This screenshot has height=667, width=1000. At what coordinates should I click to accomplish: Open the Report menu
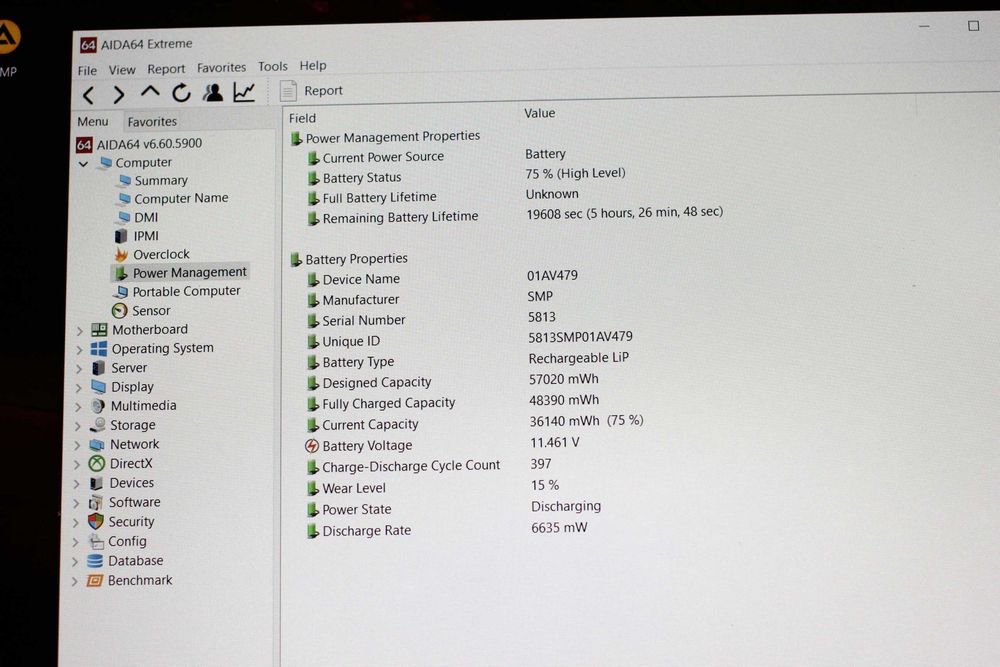(166, 69)
